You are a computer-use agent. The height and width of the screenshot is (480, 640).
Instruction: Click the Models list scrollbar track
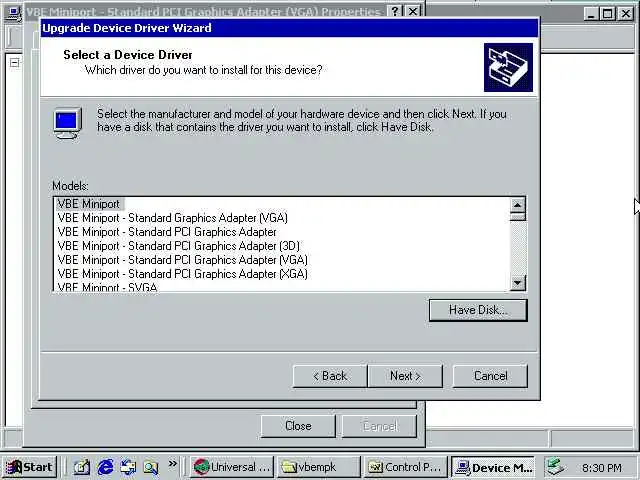(x=518, y=248)
